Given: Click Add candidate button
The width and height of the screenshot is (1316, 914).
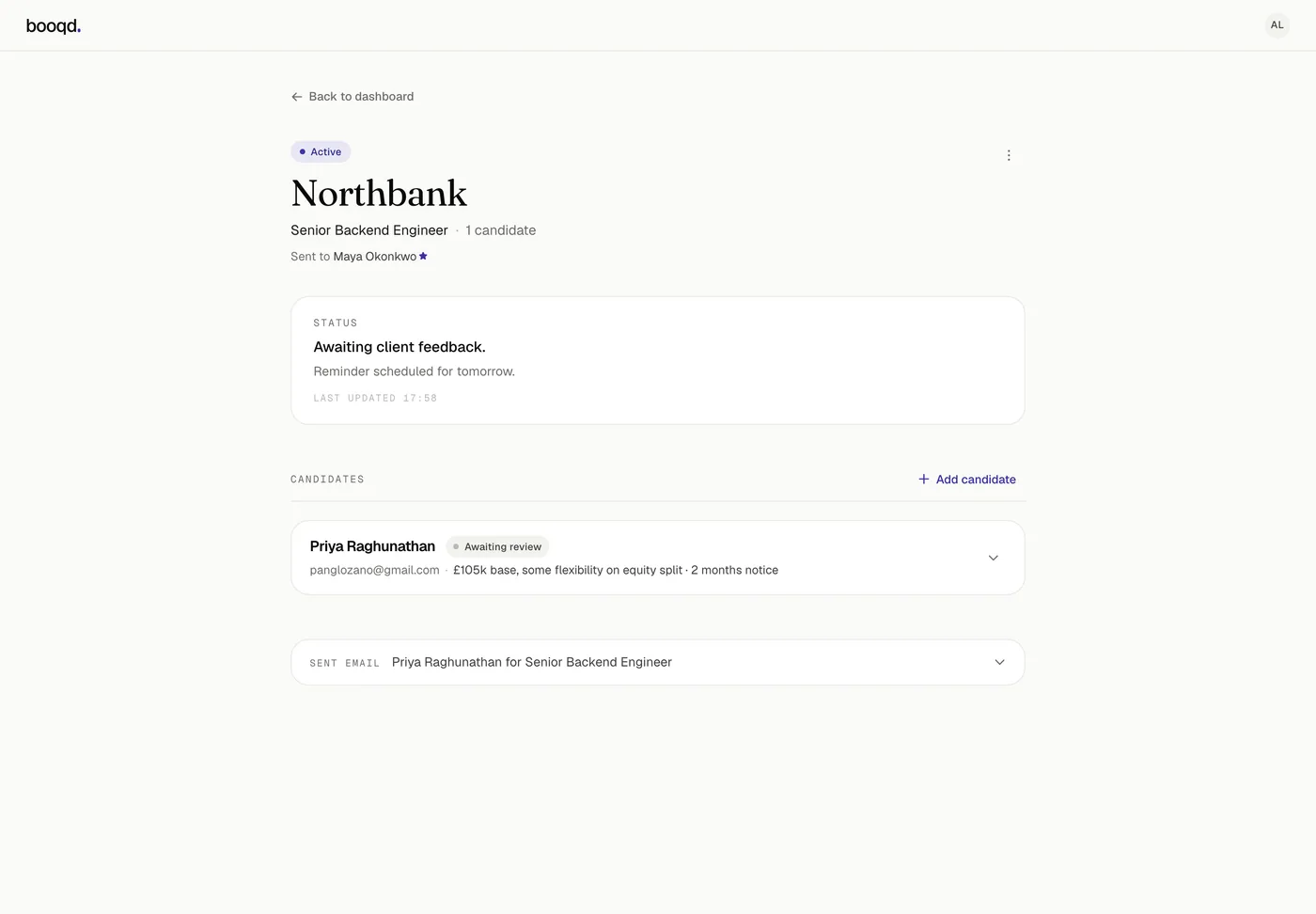Looking at the screenshot, I should (967, 480).
